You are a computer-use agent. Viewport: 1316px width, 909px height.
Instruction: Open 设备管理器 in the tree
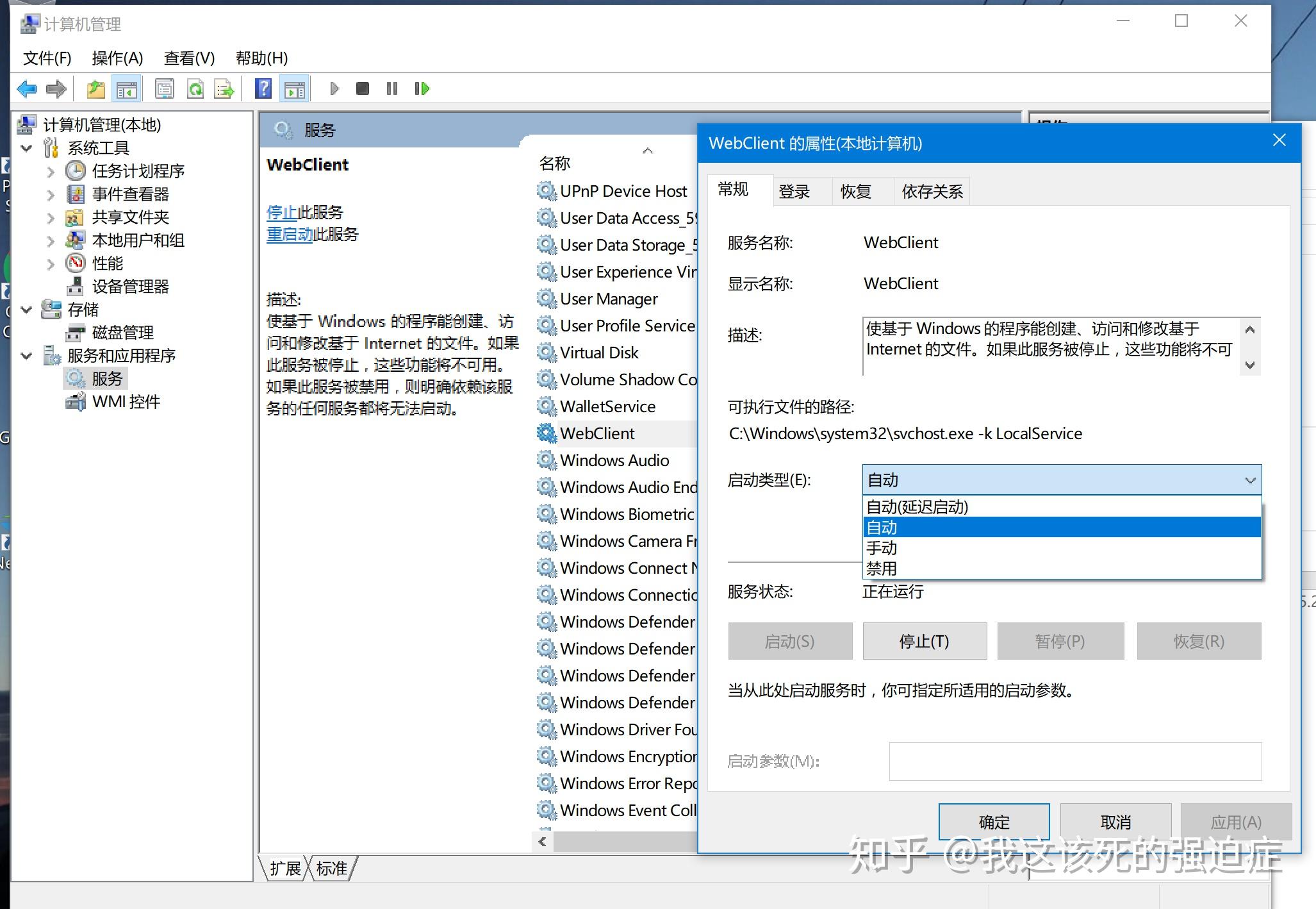pos(131,286)
